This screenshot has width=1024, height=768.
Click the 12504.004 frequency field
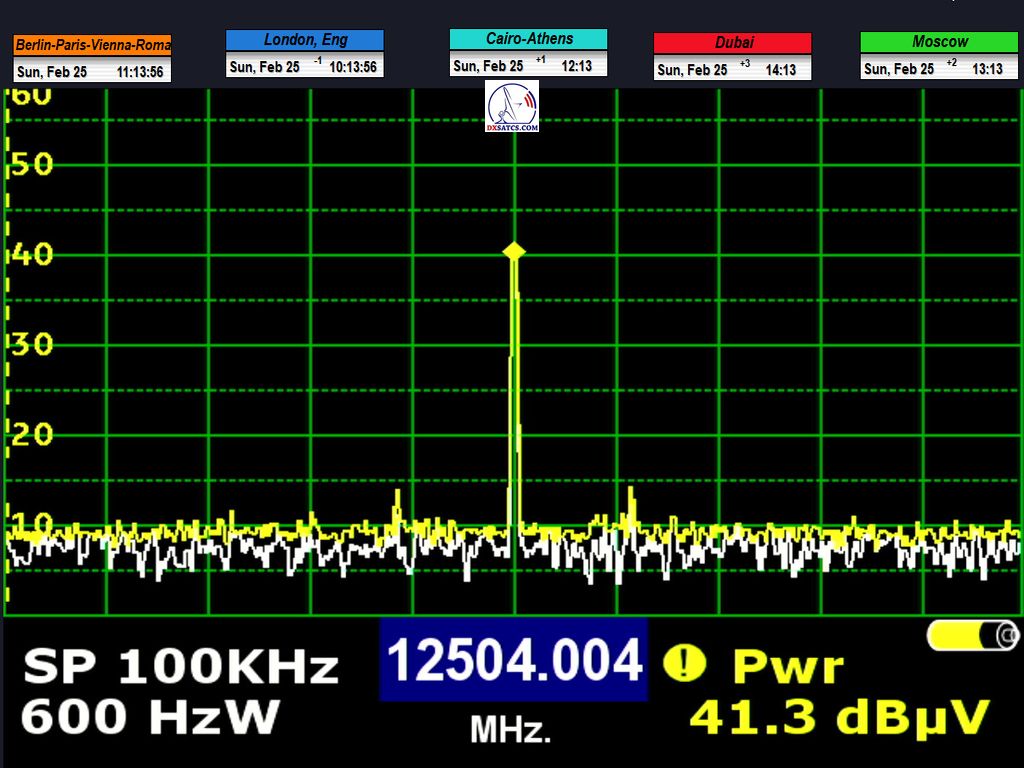513,661
